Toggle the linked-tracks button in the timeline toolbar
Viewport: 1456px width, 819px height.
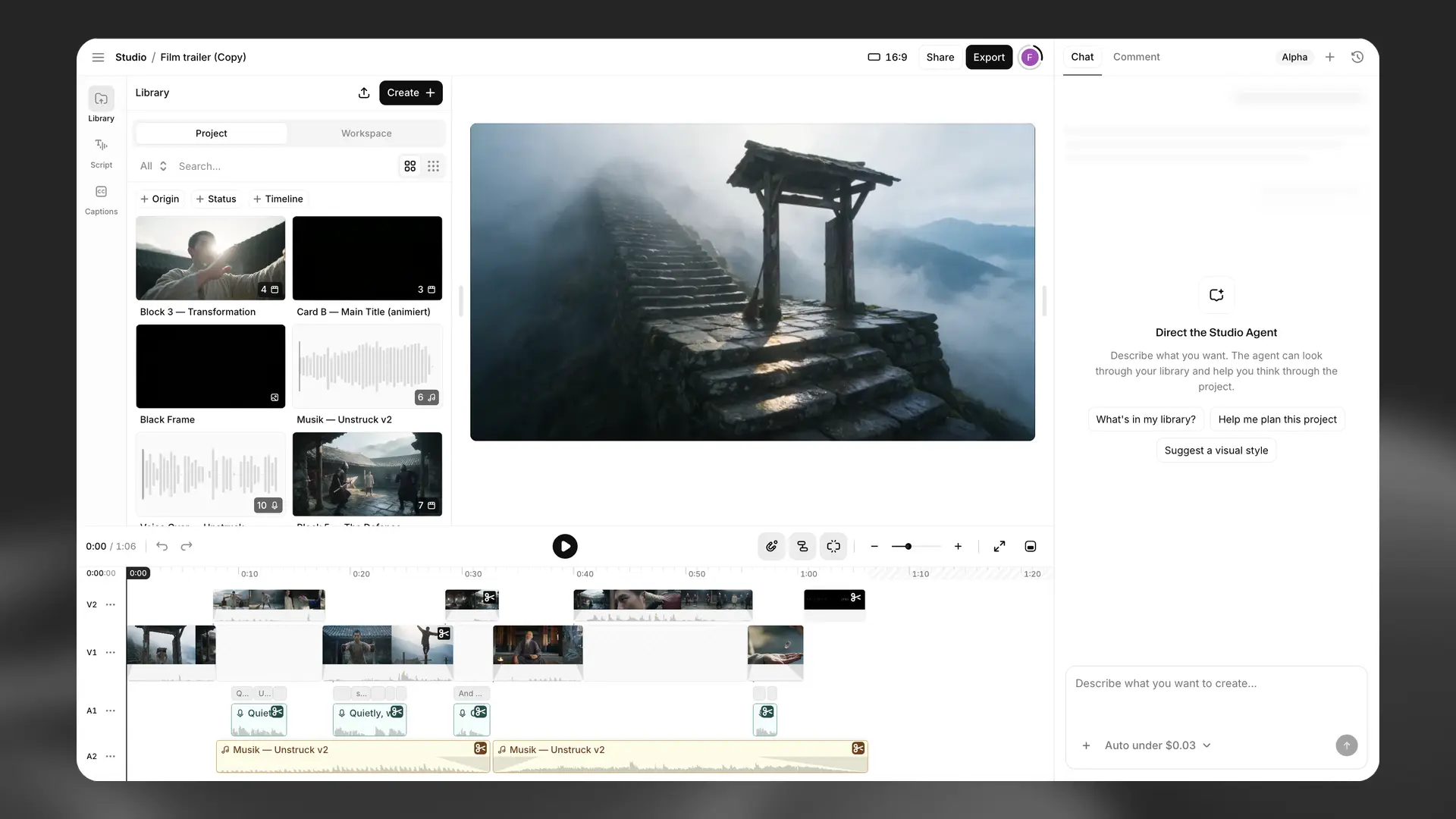pos(802,546)
